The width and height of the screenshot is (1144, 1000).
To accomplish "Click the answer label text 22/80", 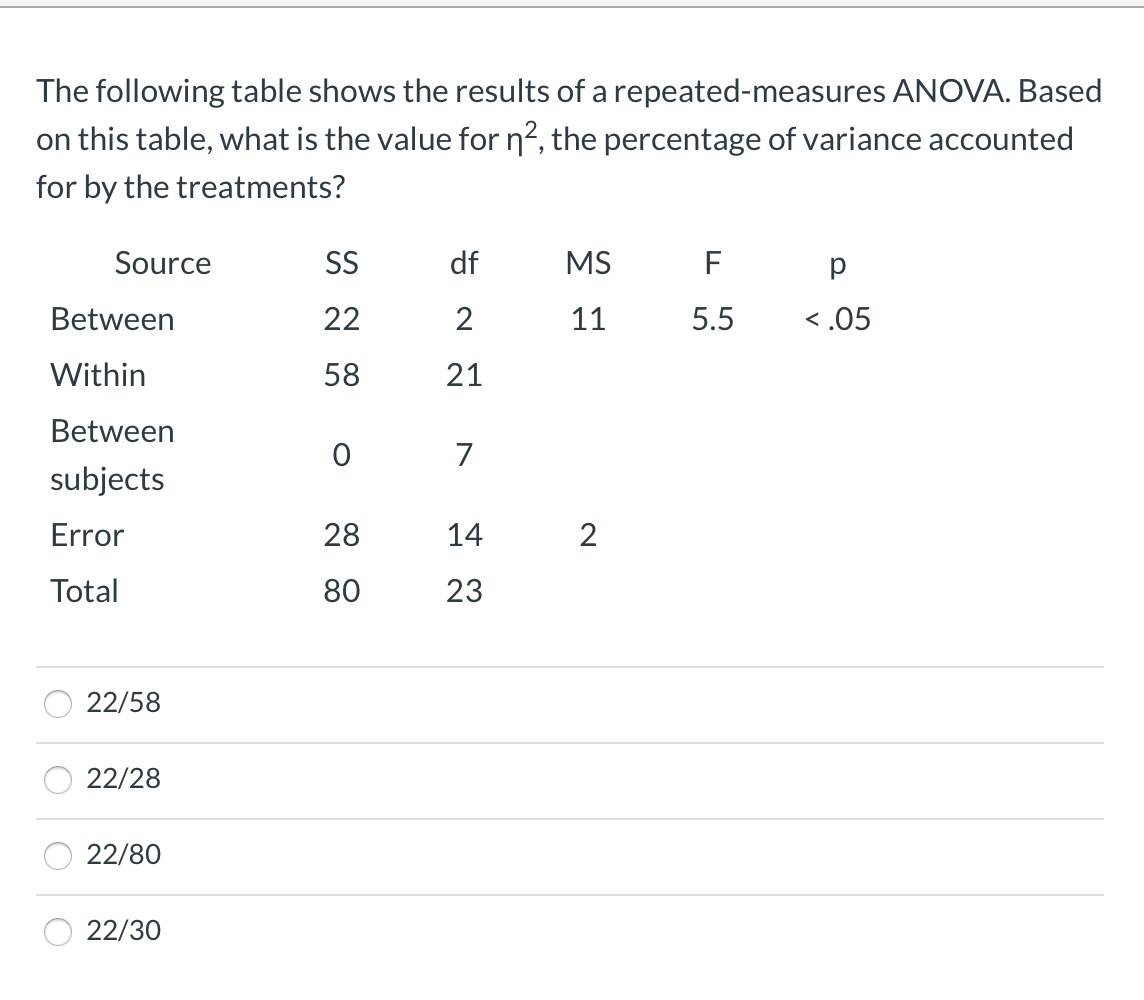I will click(123, 855).
